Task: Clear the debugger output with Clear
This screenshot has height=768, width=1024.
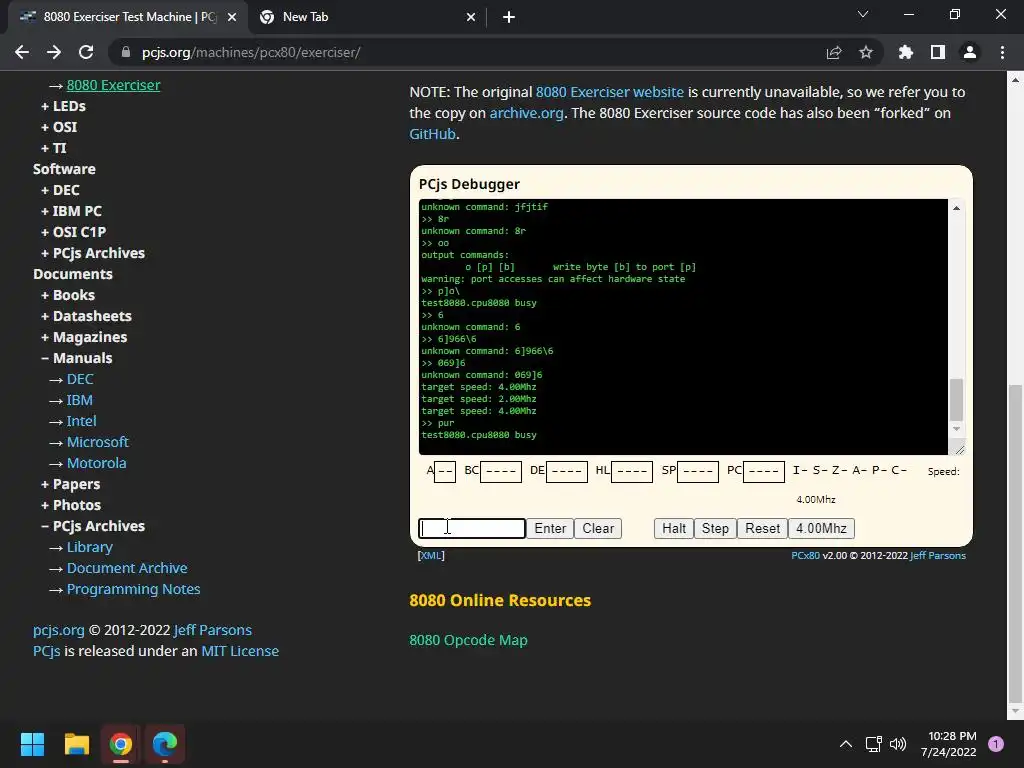Action: pos(598,528)
